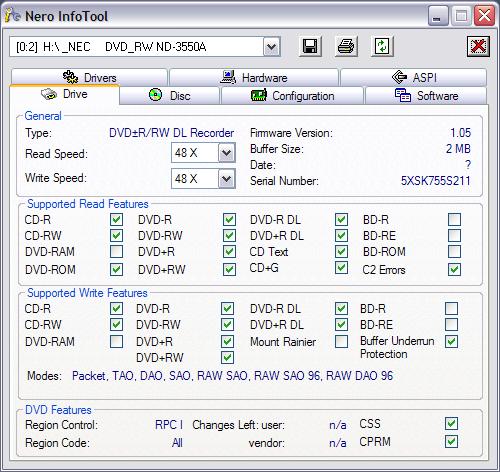500x472 pixels.
Task: Click the Save floppy disk icon
Action: (x=310, y=46)
